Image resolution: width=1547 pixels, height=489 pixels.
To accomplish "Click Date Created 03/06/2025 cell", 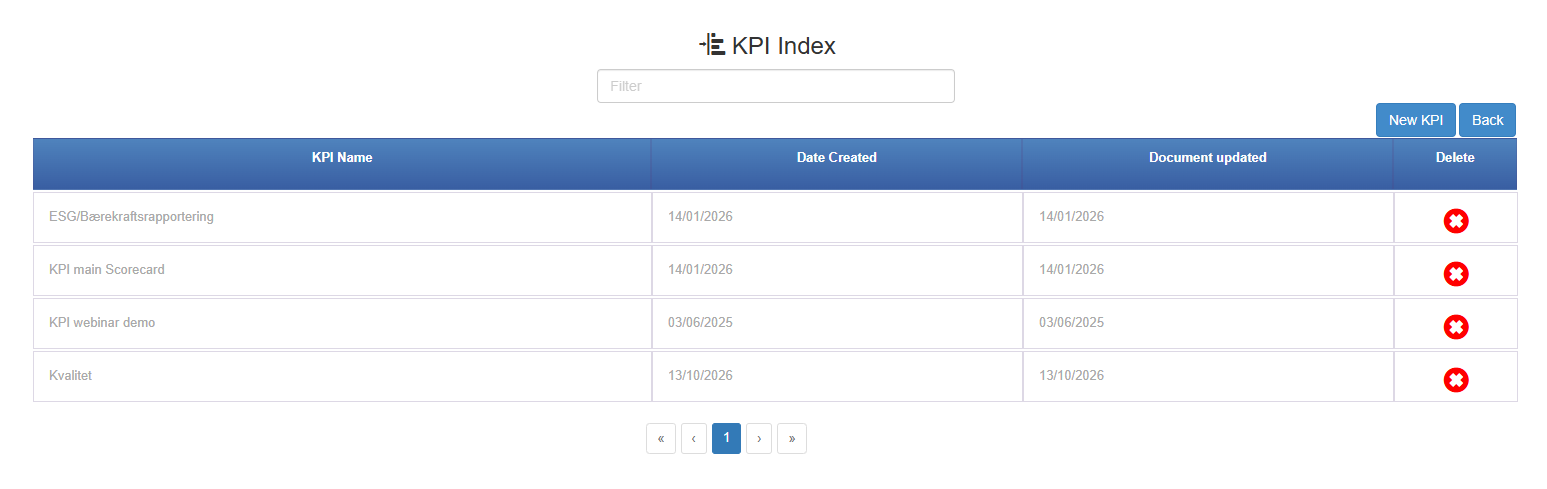I will 837,323.
